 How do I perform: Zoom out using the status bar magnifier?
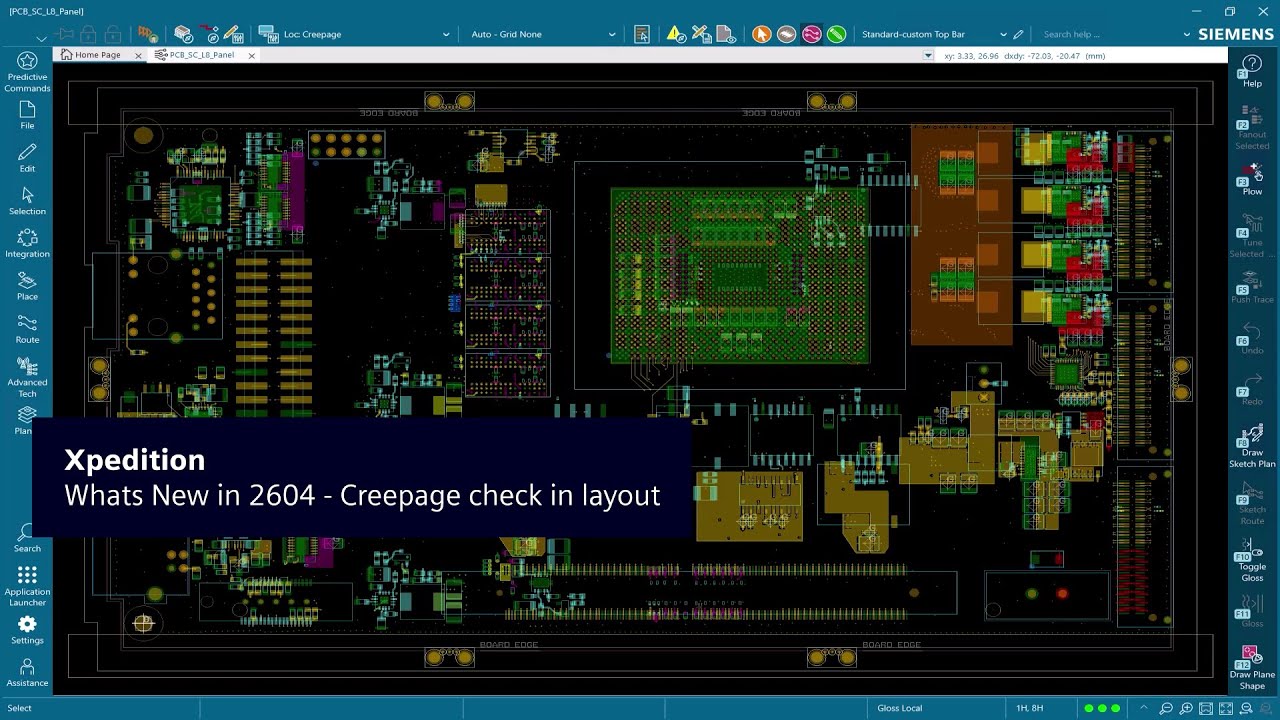pos(1166,708)
